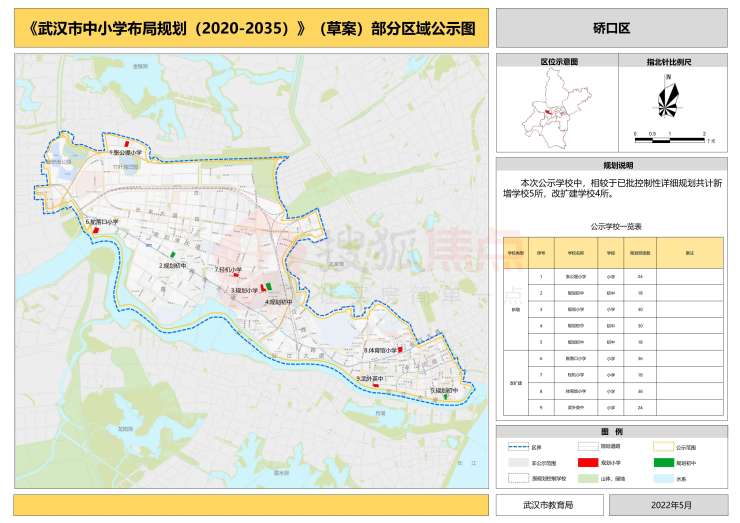Image resolution: width=740 pixels, height=523 pixels.
Task: Click red highlighted district in locator map
Action: 548,112
